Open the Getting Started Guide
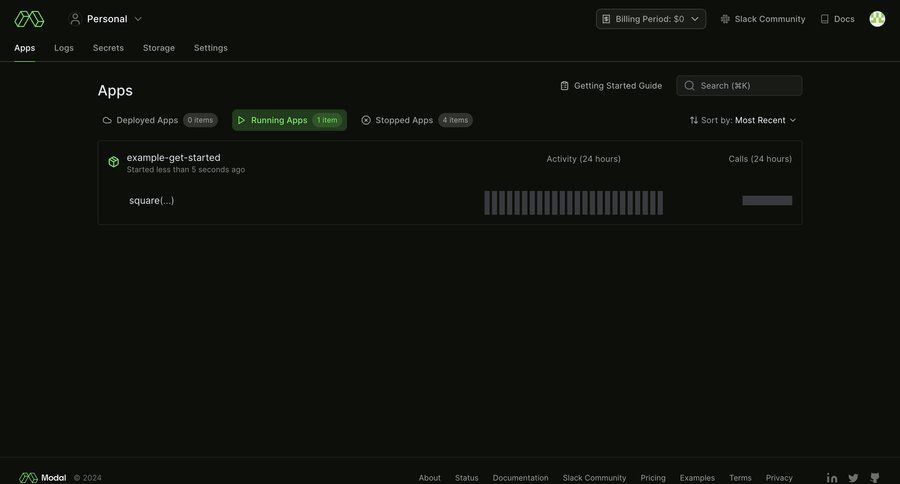 pos(611,86)
